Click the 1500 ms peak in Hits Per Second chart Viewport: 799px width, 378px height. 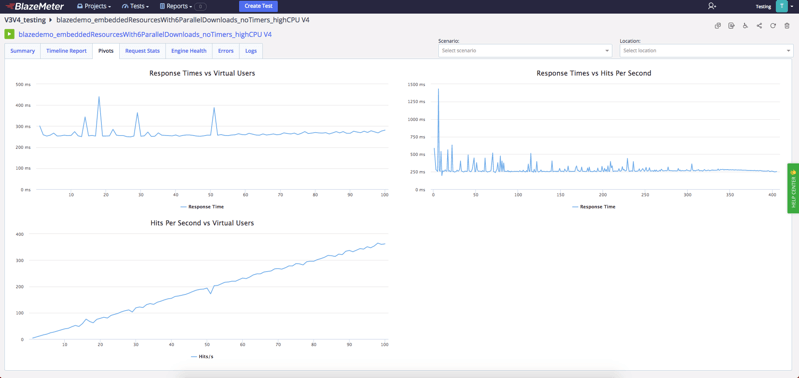tap(438, 89)
